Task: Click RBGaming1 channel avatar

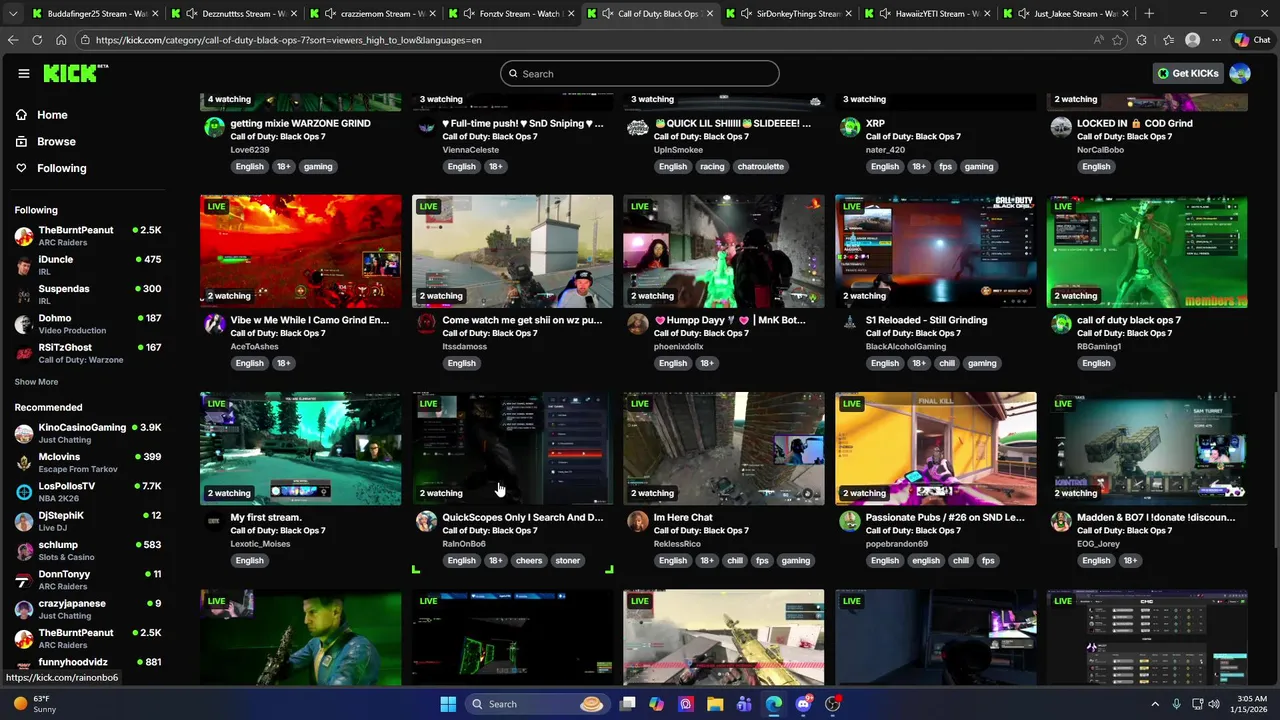Action: [x=1061, y=324]
